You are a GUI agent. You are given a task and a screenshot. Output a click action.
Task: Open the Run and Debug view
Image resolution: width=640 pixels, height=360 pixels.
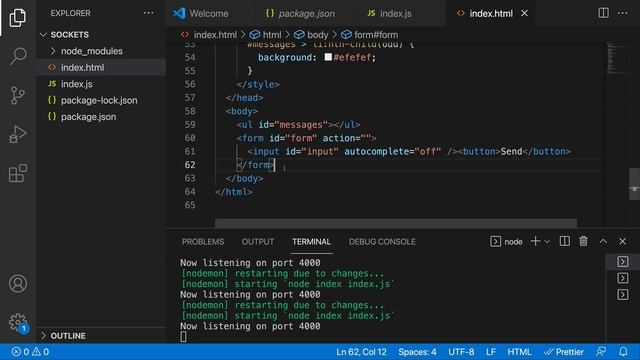click(x=18, y=134)
